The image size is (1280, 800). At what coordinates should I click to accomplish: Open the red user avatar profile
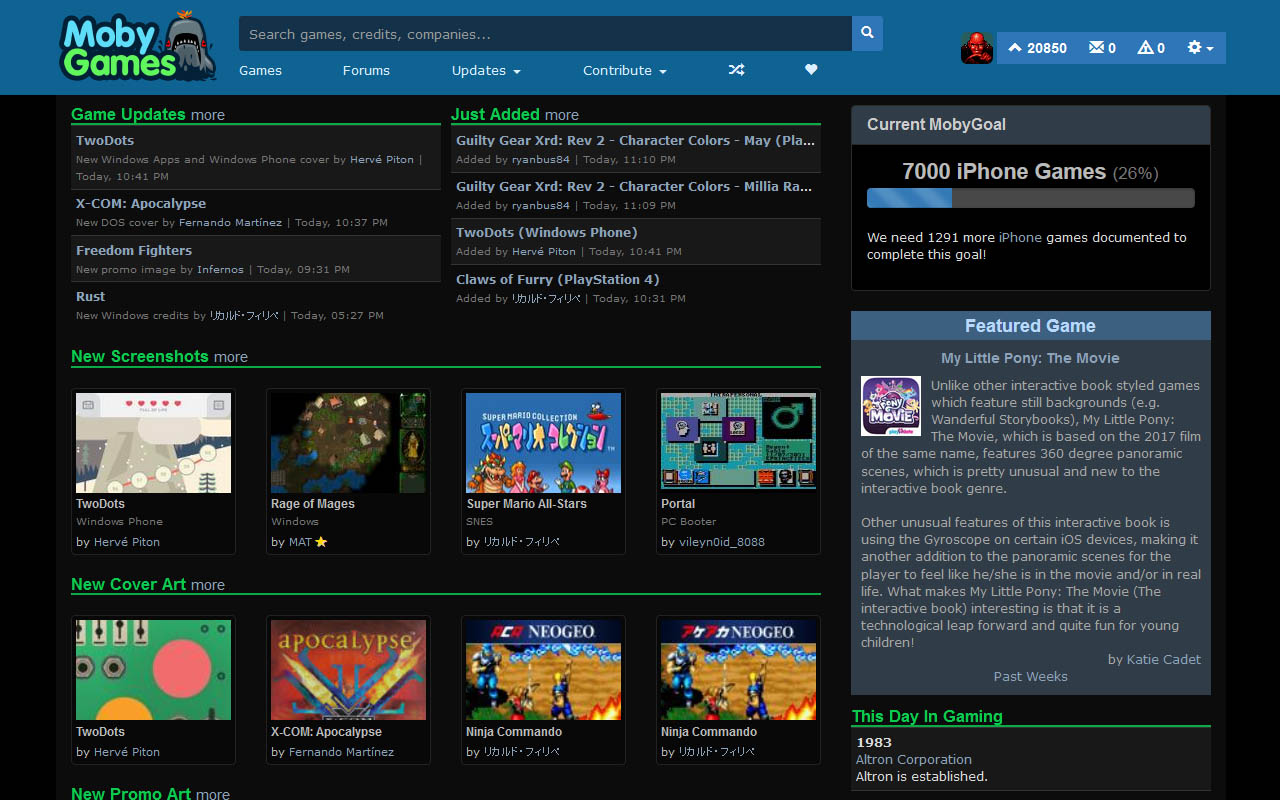pyautogui.click(x=977, y=48)
